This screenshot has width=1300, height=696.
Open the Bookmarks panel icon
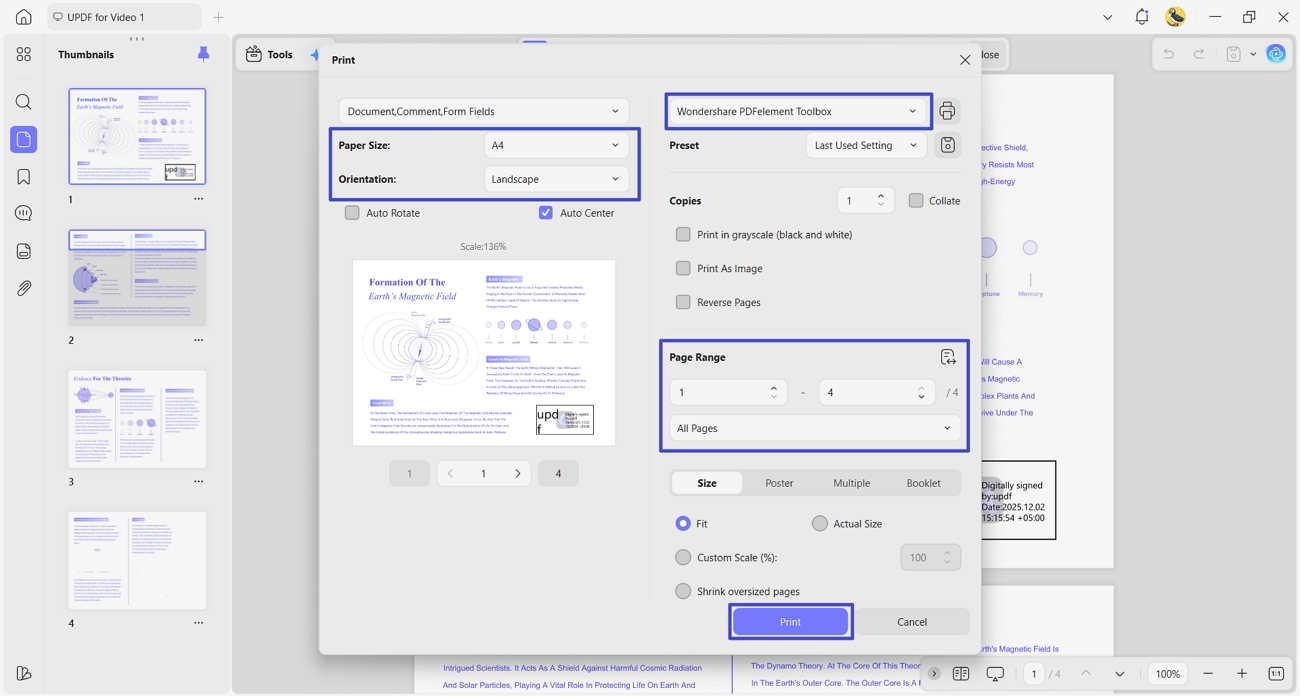click(23, 177)
